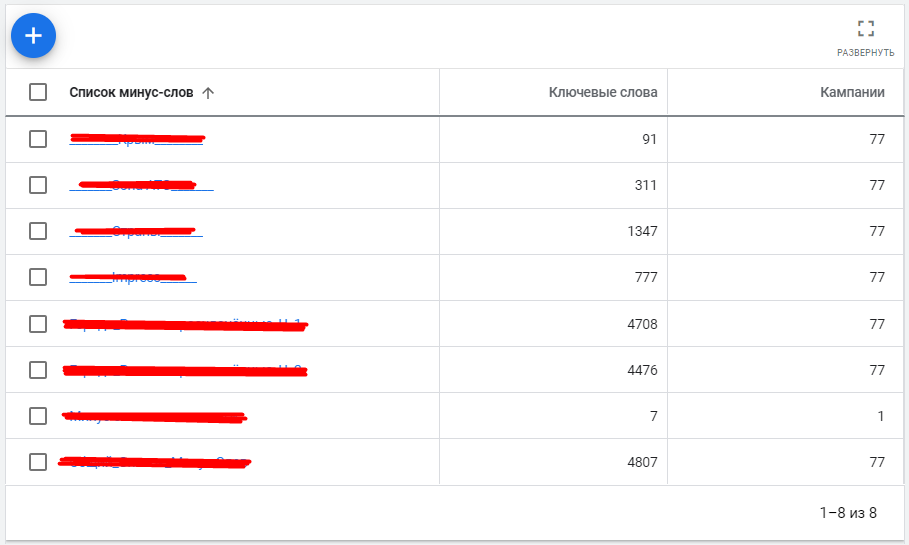The height and width of the screenshot is (545, 909).
Task: Mark the checkbox for the 4807-keyword list
Action: tap(38, 462)
